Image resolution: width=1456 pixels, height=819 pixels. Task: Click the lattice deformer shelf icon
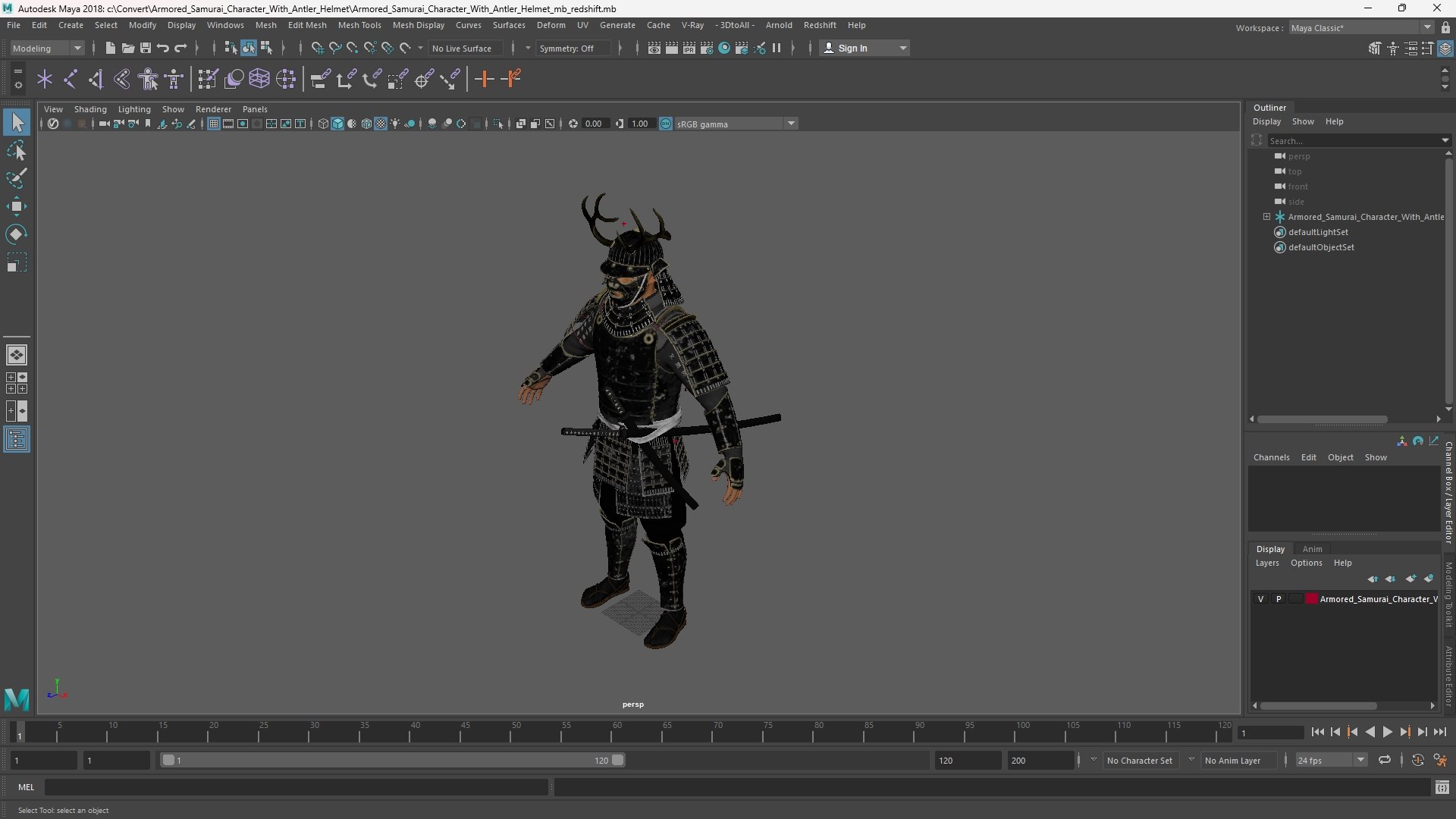(x=259, y=79)
